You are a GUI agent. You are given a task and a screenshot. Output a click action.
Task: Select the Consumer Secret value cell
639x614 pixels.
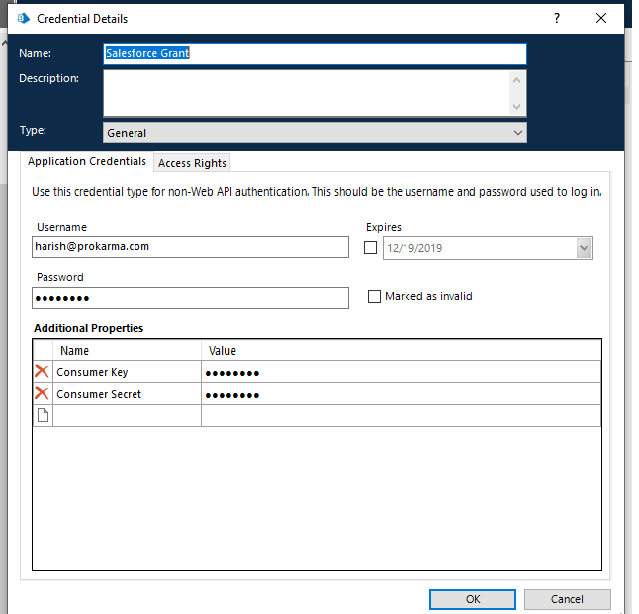click(400, 394)
